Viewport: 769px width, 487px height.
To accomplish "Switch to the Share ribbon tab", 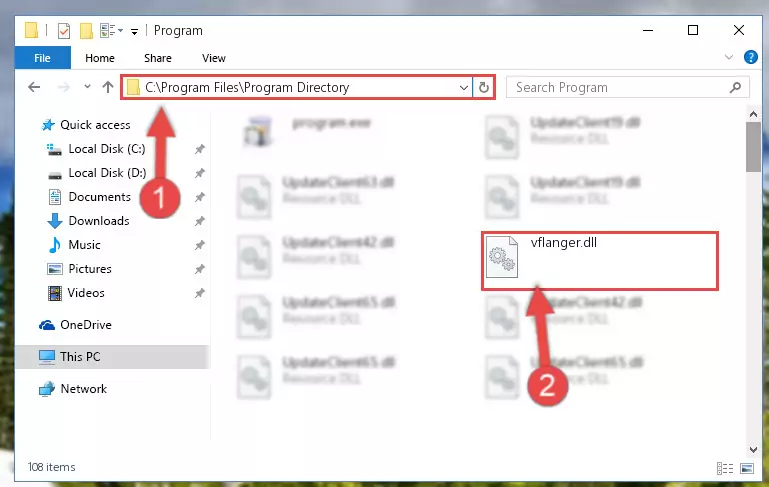I will (157, 58).
